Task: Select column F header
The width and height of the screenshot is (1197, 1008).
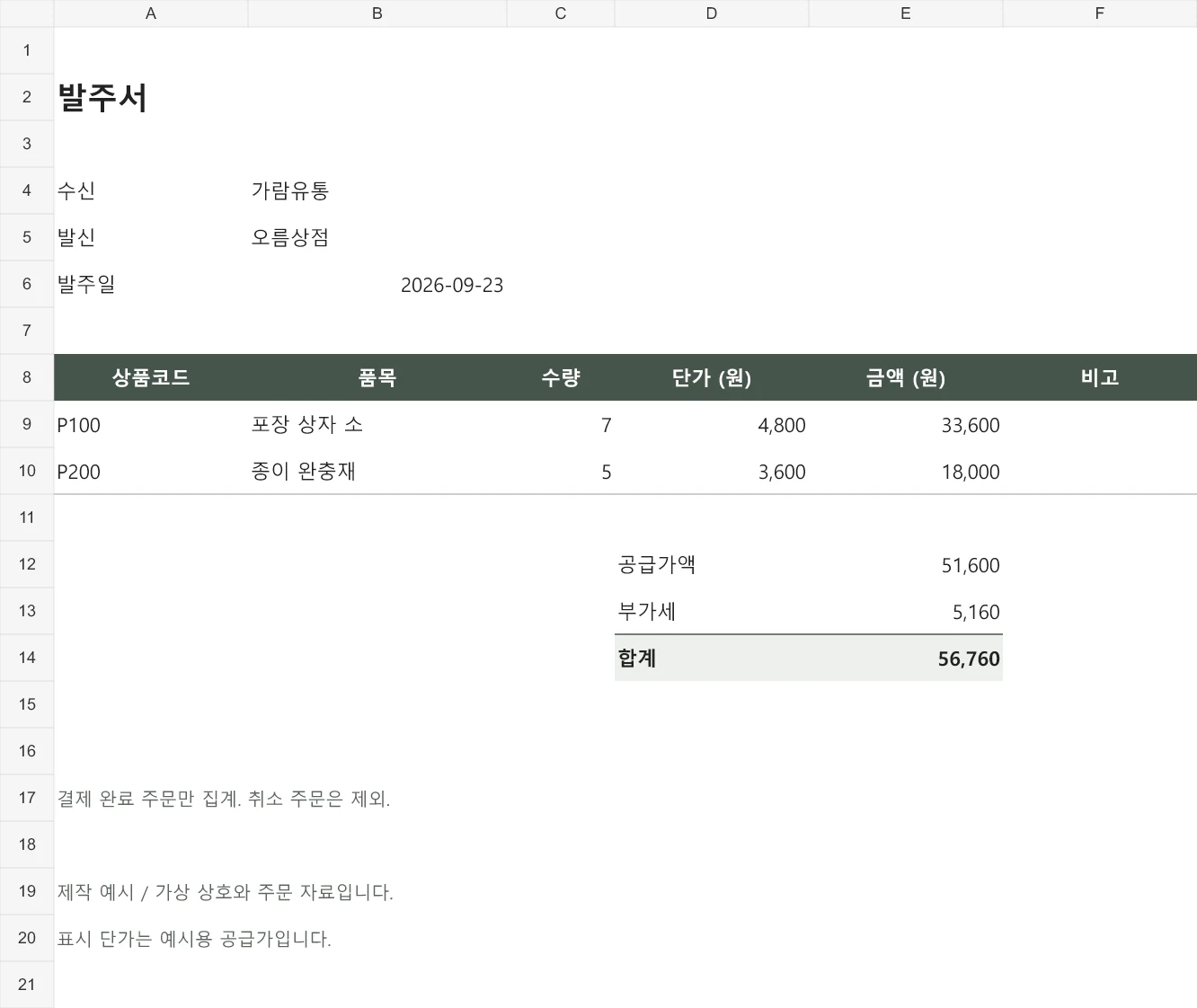Action: point(1100,13)
